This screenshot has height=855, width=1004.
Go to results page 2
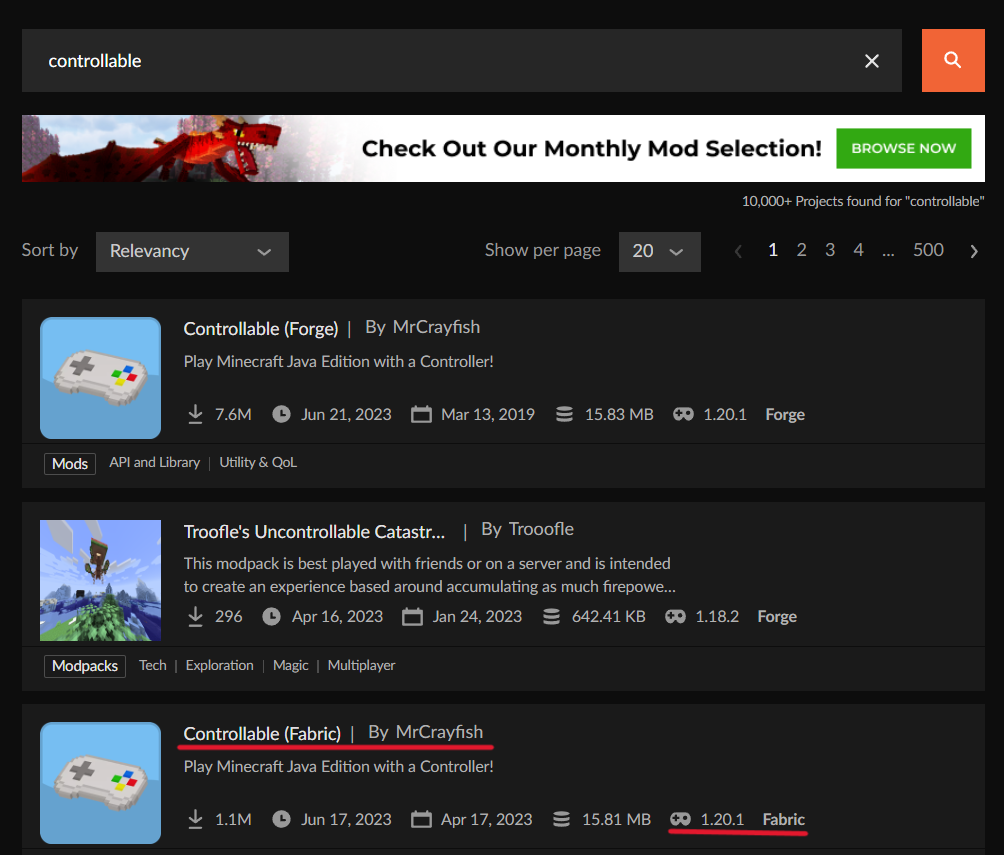pos(801,250)
